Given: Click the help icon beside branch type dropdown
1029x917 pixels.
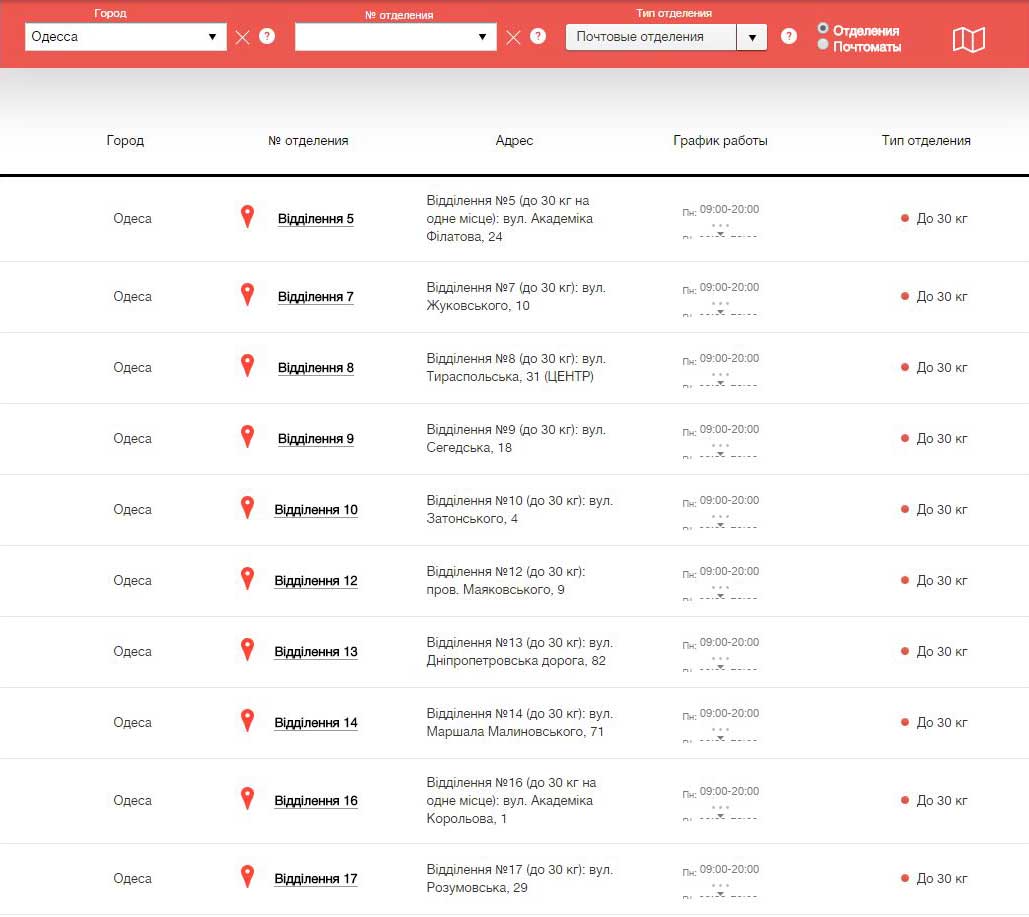Looking at the screenshot, I should 789,36.
